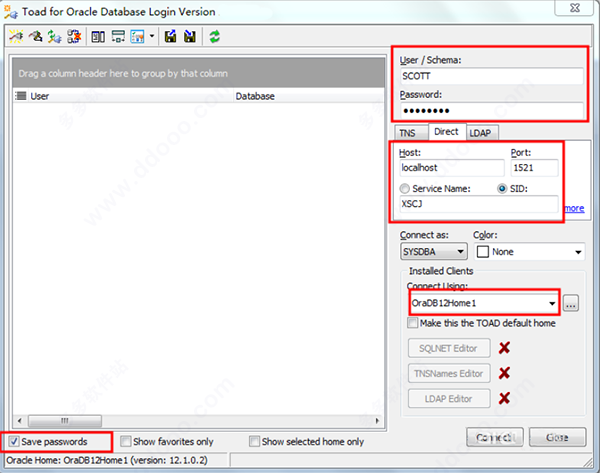Click the second floppy disk toolbar icon
Screen dimensions: 600x473
[189, 36]
